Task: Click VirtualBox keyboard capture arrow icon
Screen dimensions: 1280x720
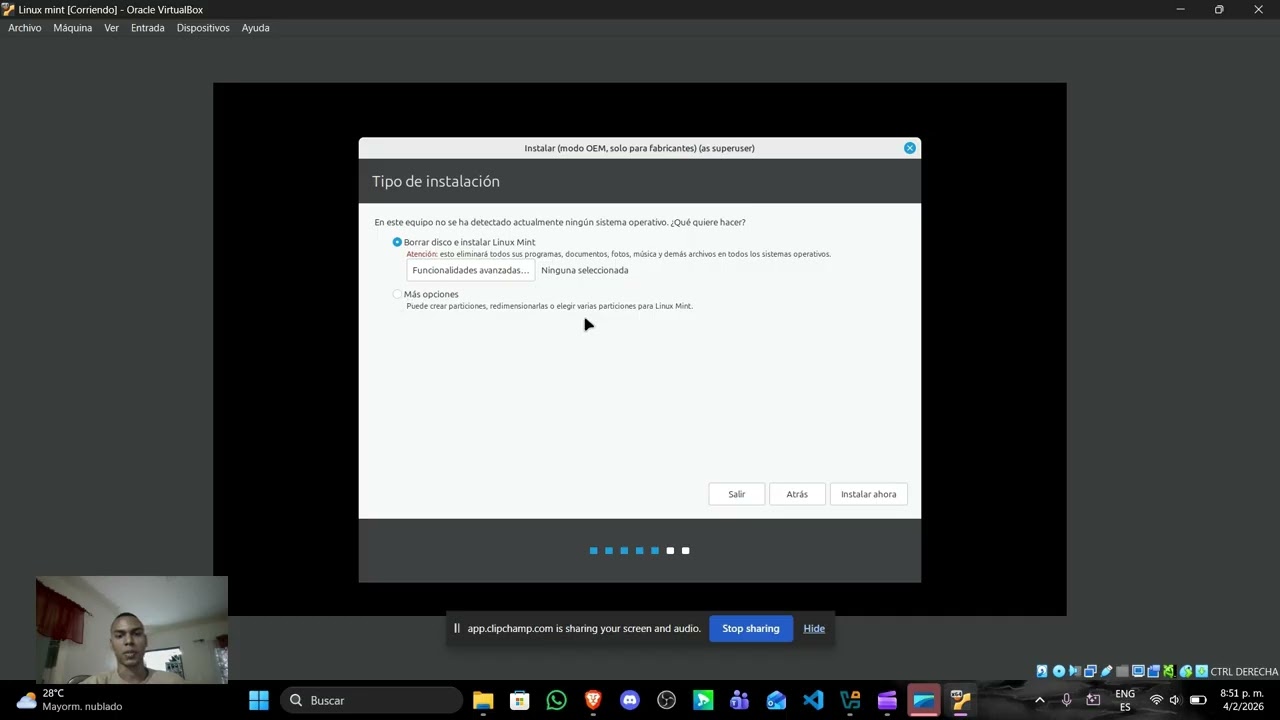Action: (1201, 671)
